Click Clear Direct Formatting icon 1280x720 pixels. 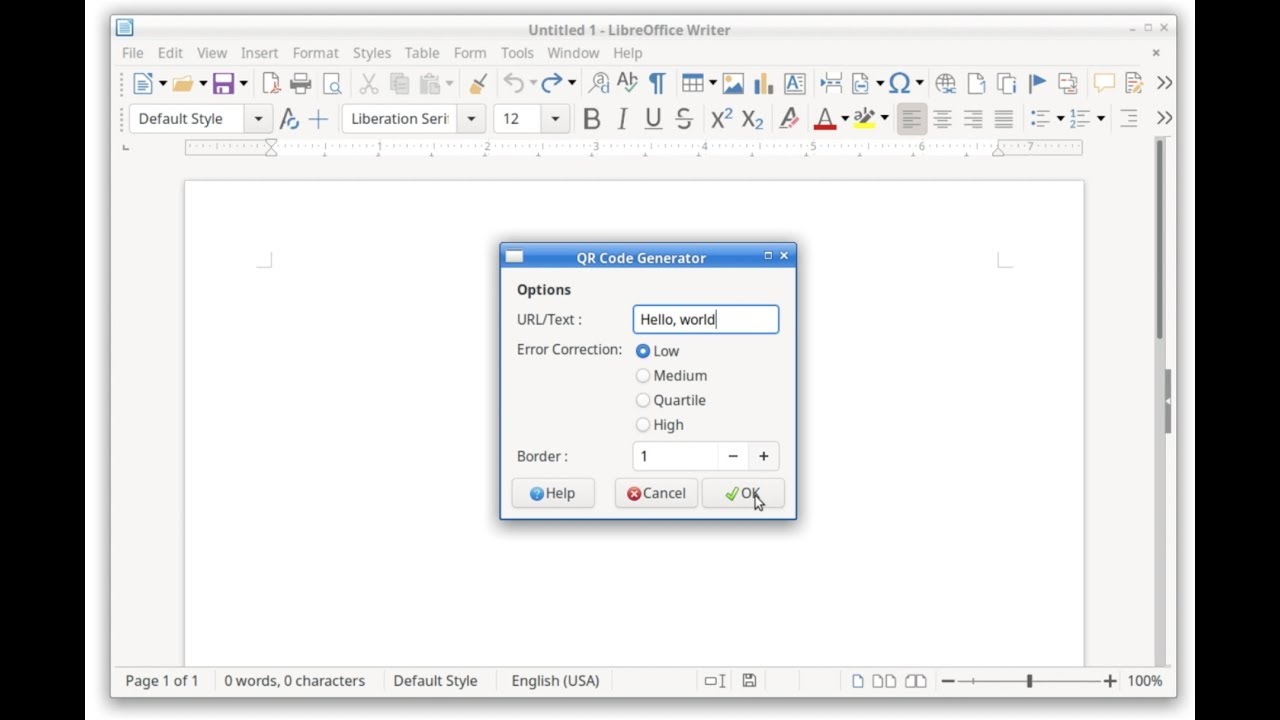(x=790, y=119)
